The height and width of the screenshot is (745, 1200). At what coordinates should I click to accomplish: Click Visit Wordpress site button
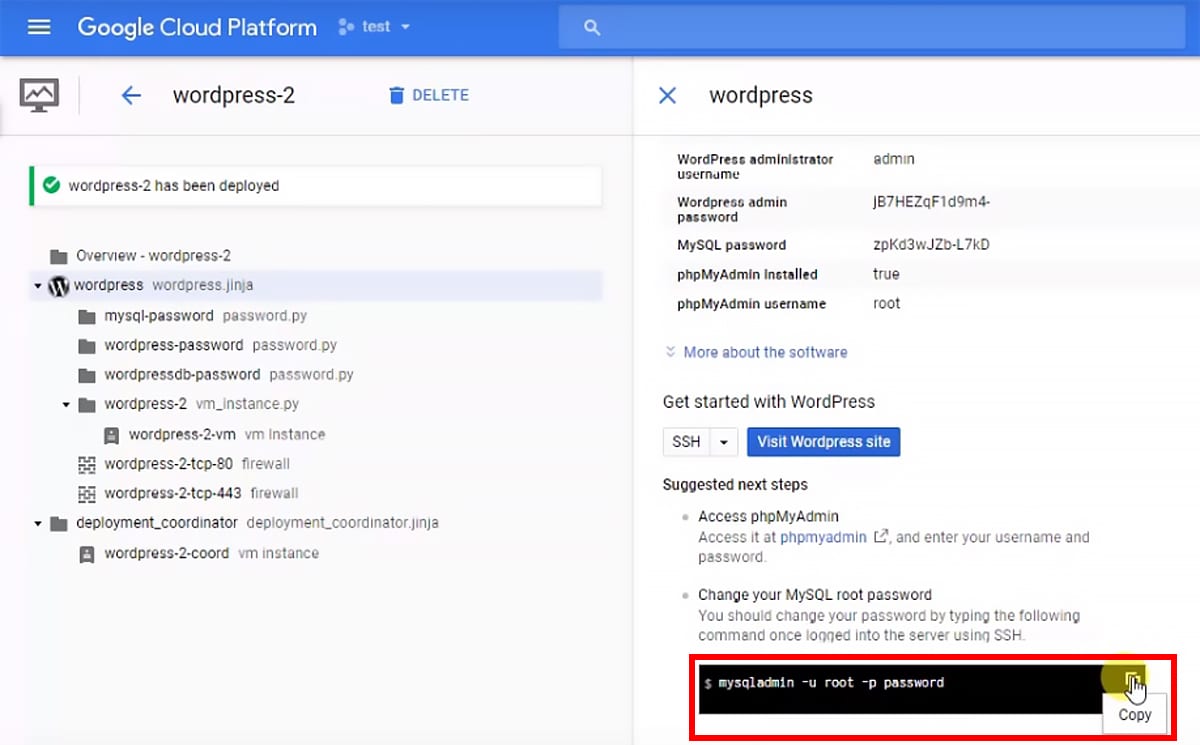[x=824, y=441]
